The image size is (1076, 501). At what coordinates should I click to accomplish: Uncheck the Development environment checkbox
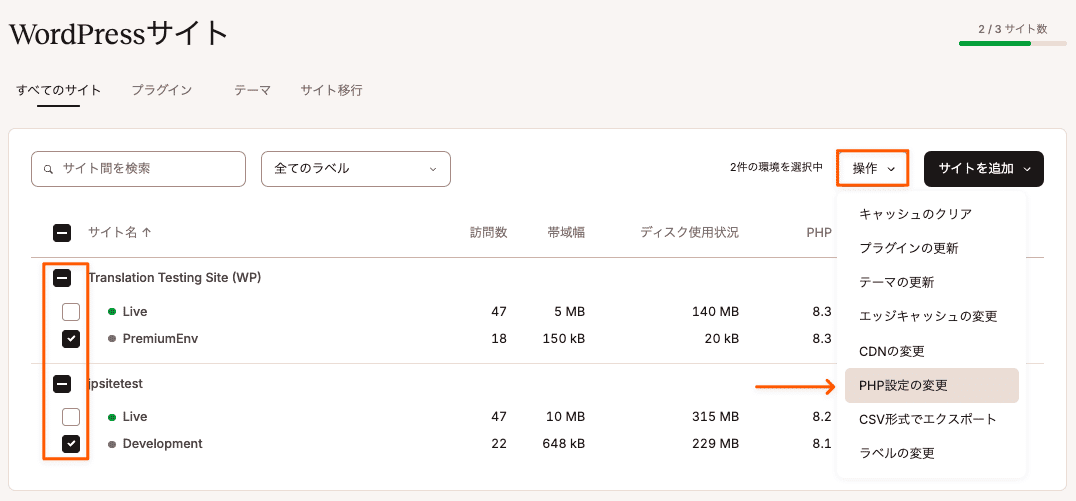coord(71,444)
